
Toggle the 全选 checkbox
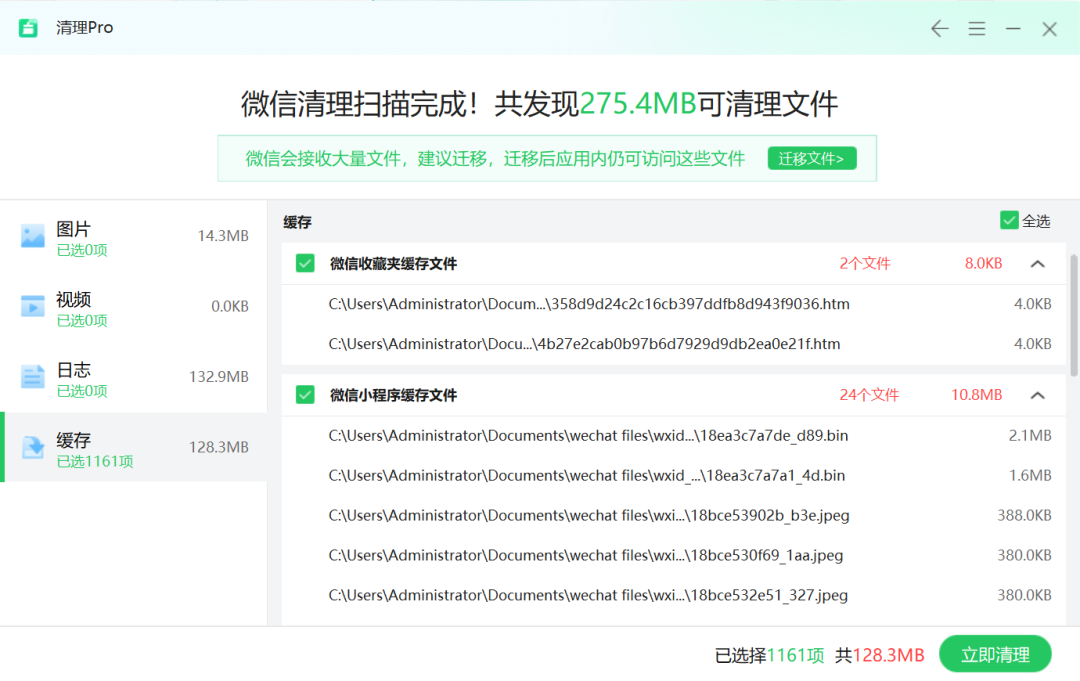click(x=1009, y=221)
